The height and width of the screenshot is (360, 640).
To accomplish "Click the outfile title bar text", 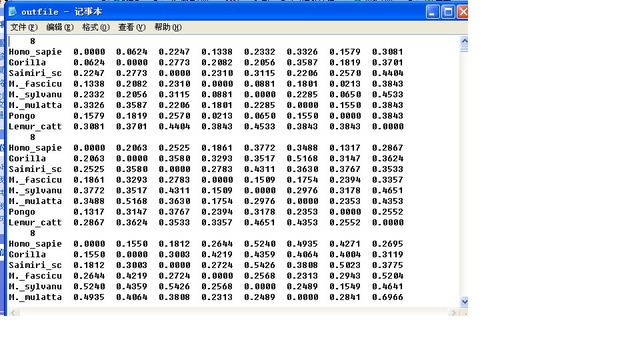I will click(x=61, y=12).
